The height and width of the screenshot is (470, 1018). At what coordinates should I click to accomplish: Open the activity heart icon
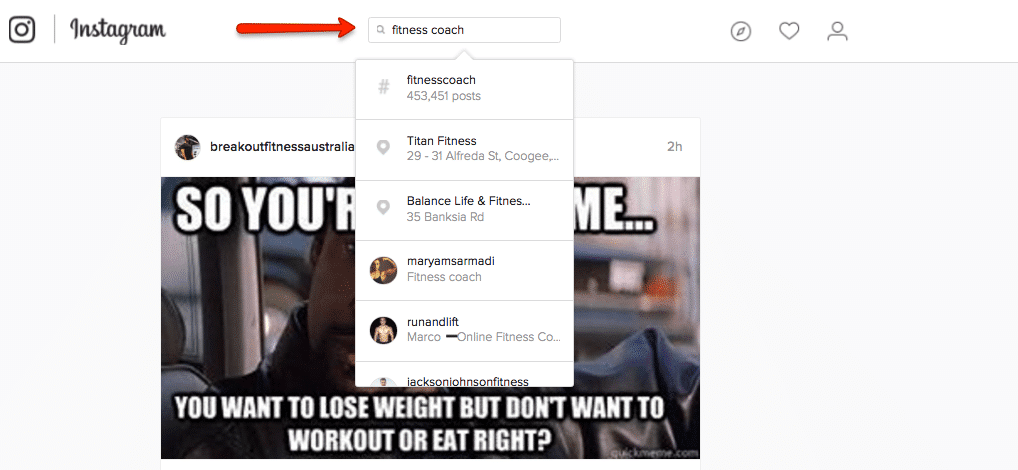789,31
